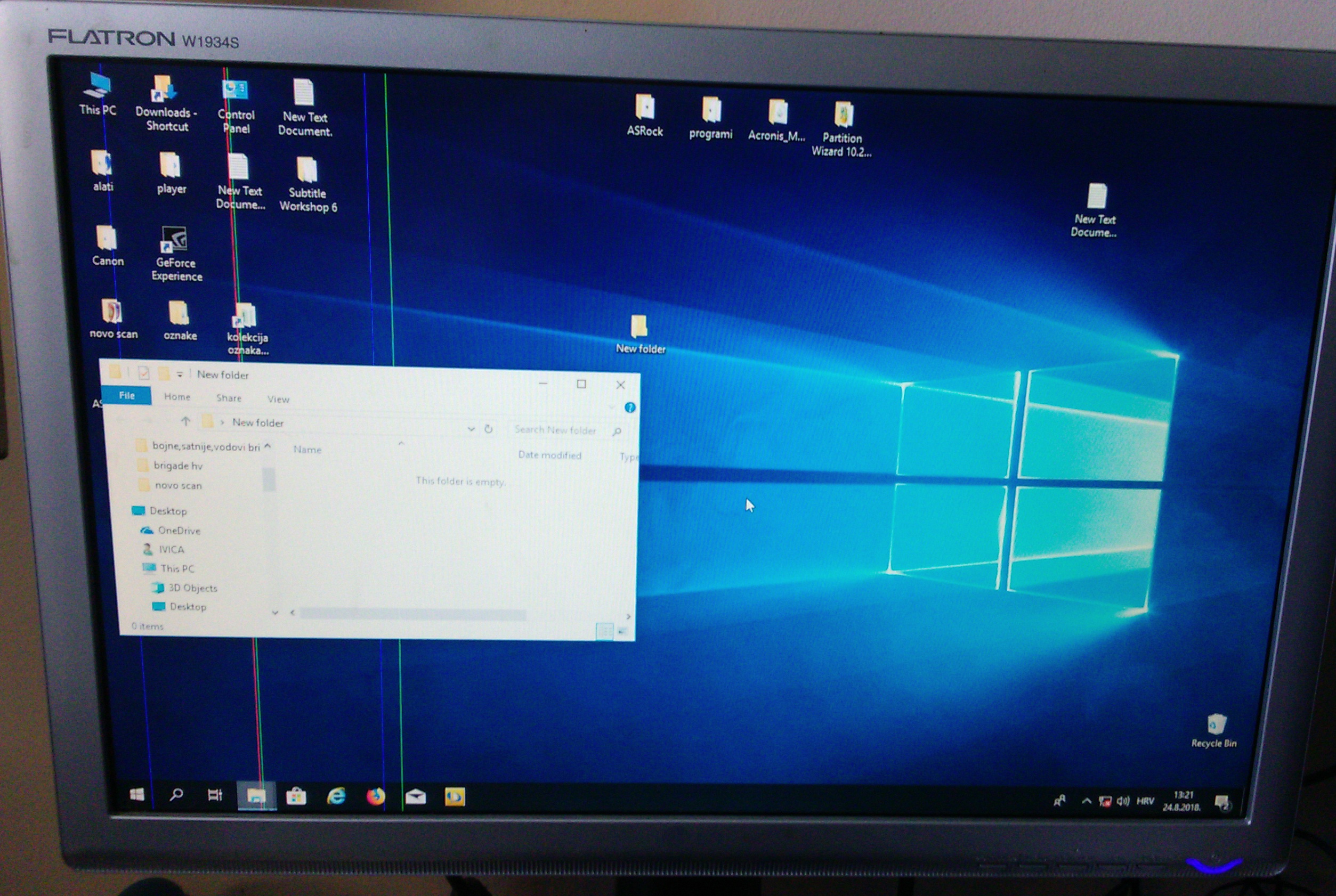1336x896 pixels.
Task: Switch to Large icons view toggle
Action: click(622, 631)
